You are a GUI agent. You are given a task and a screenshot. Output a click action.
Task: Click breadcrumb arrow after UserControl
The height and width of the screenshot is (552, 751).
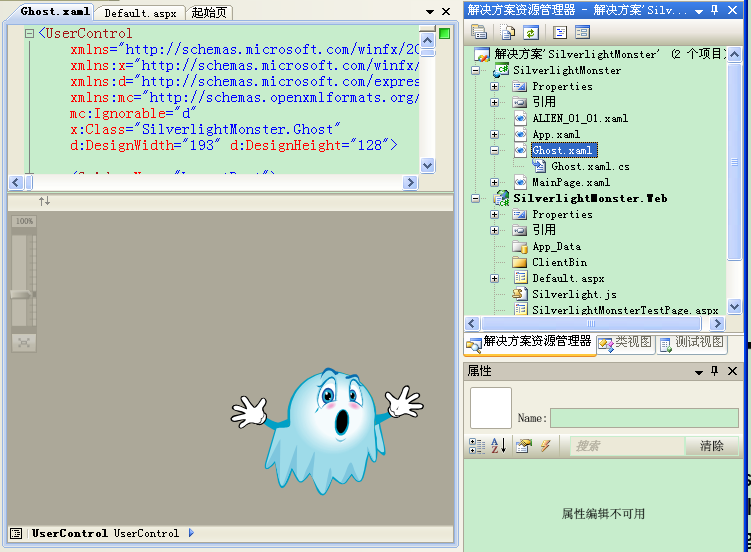pyautogui.click(x=191, y=533)
